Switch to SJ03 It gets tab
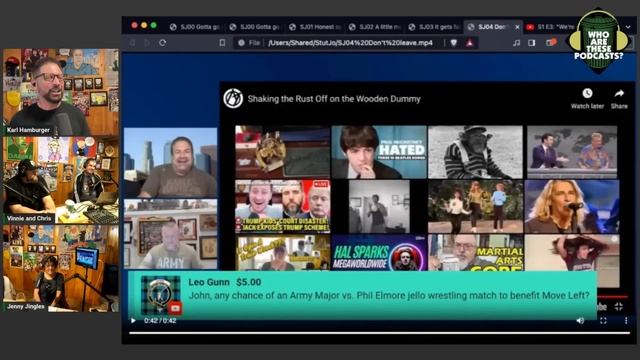The image size is (640, 360). 433,27
